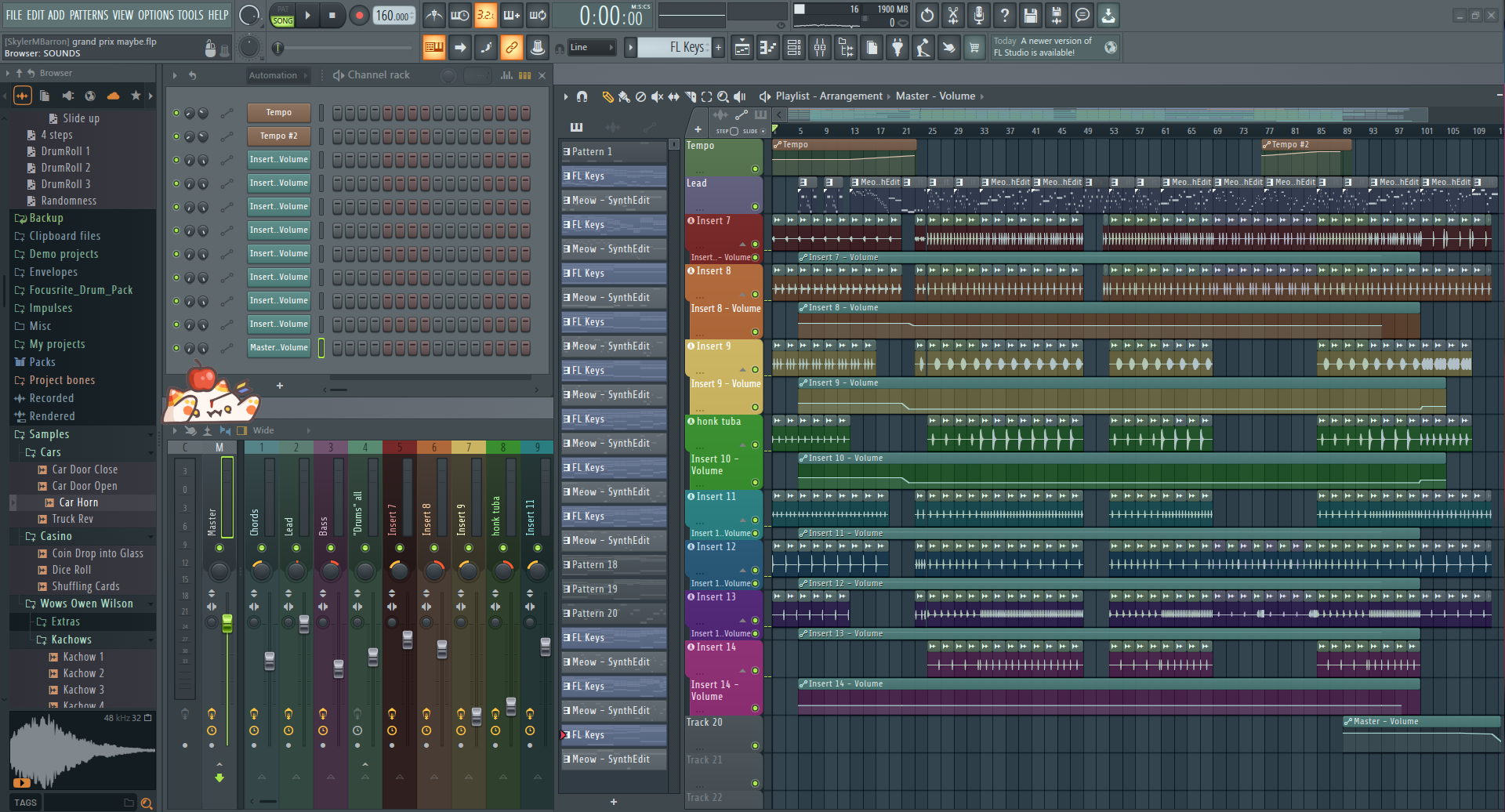
Task: Open the undo history icon
Action: 927,15
